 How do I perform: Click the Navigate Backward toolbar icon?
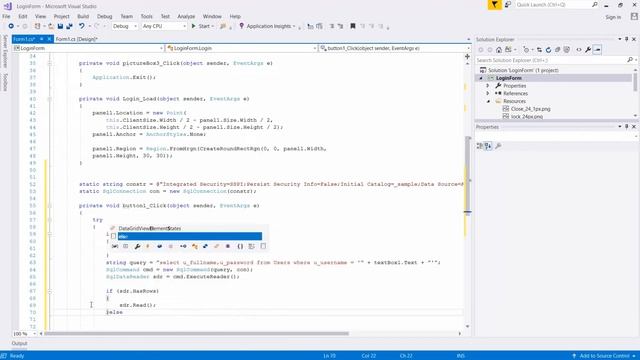tap(11, 26)
